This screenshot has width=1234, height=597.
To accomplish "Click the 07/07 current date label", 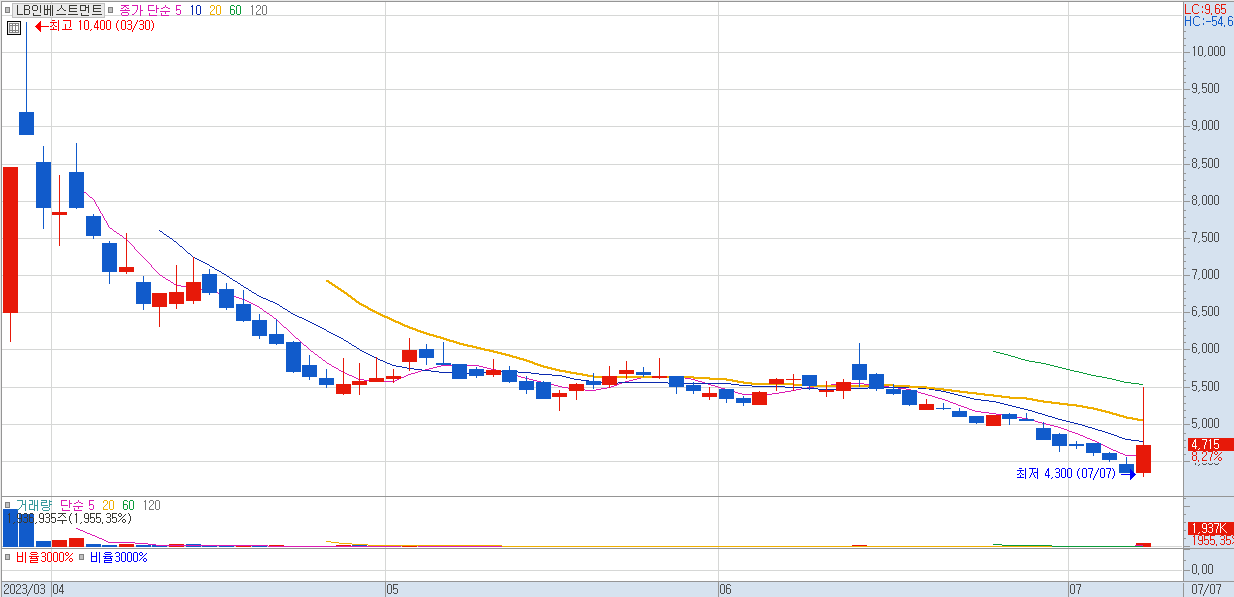I will (1208, 590).
